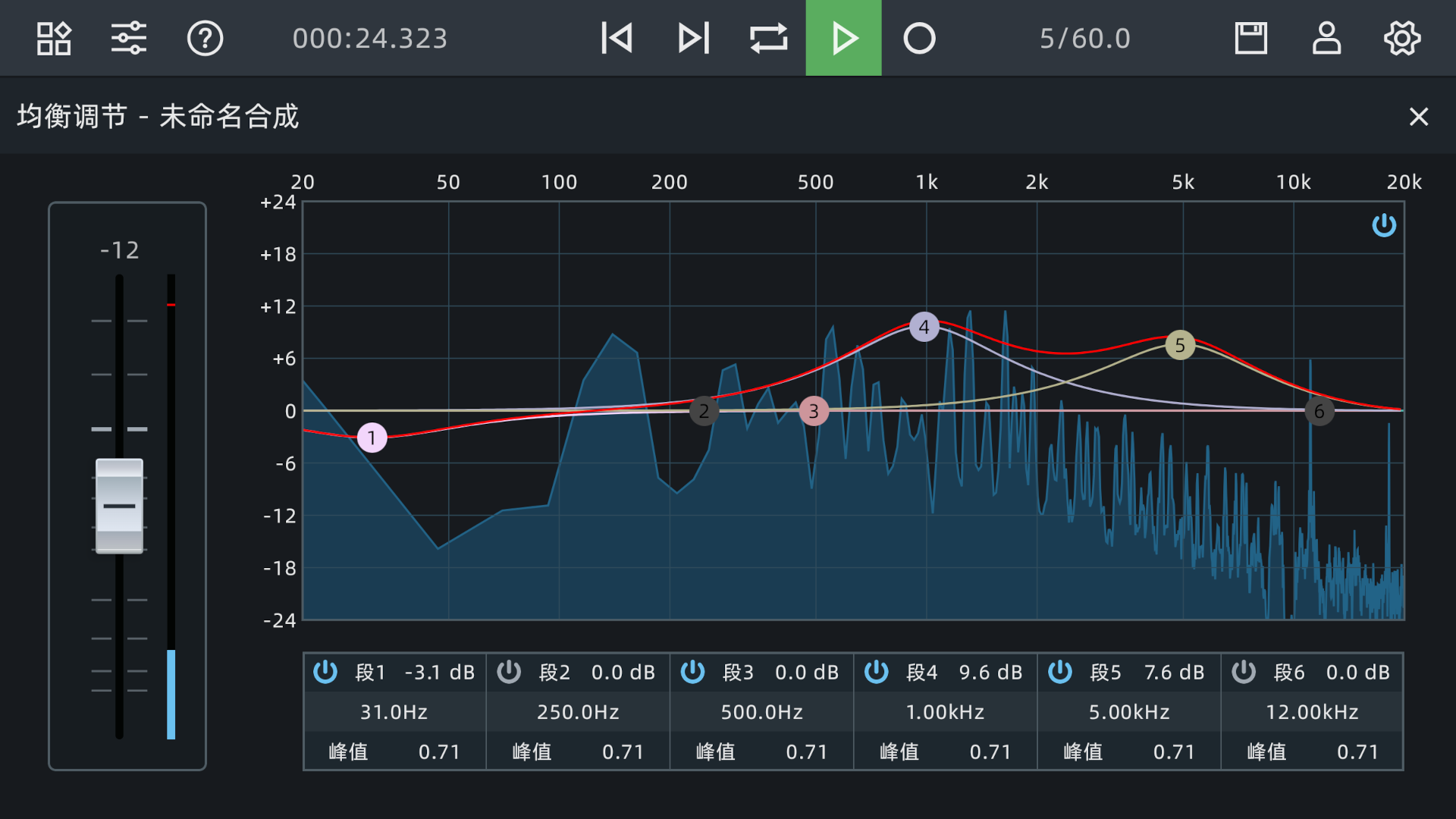
Task: Disable EQ band 段1 power
Action: (x=325, y=672)
